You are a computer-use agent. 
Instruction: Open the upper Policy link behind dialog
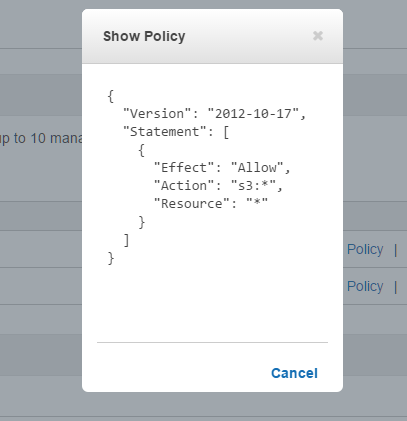pos(365,249)
